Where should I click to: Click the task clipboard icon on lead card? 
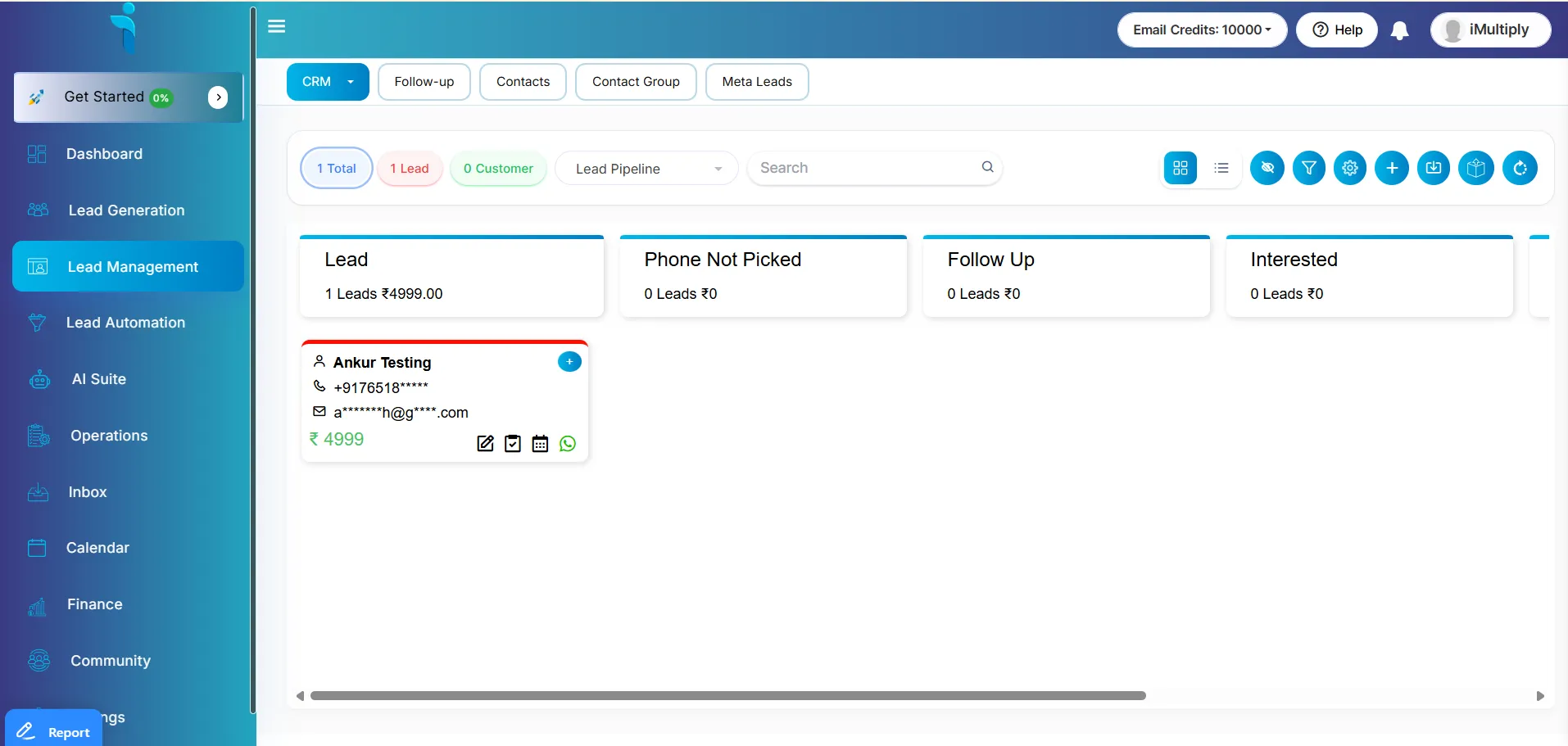point(513,444)
